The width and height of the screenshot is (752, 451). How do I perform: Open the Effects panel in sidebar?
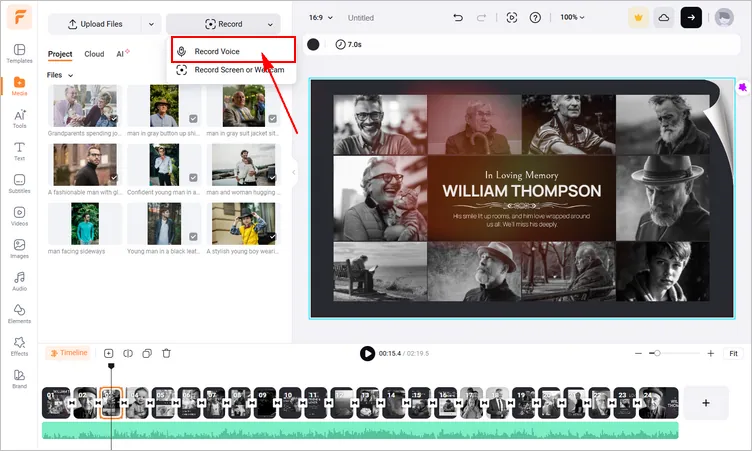tap(19, 346)
